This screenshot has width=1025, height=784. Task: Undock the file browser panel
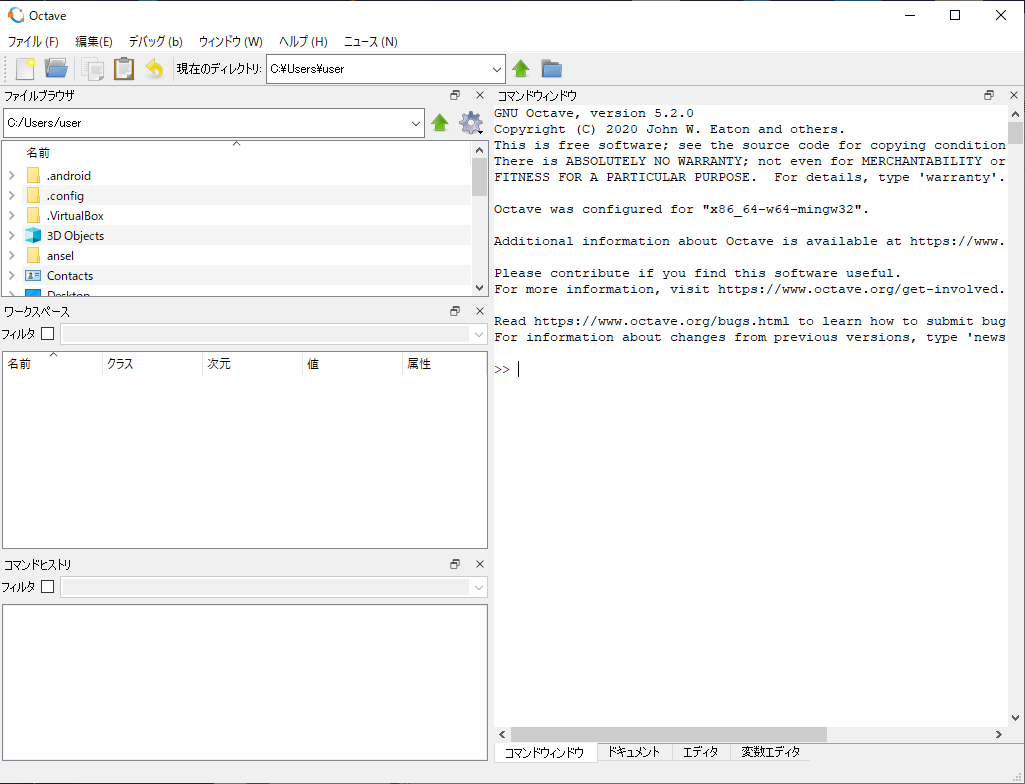pos(455,94)
